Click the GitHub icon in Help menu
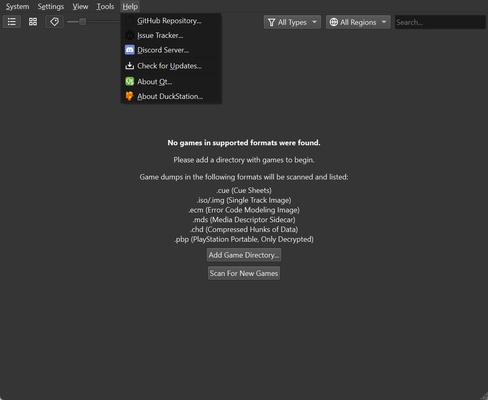The image size is (488, 400). point(129,21)
